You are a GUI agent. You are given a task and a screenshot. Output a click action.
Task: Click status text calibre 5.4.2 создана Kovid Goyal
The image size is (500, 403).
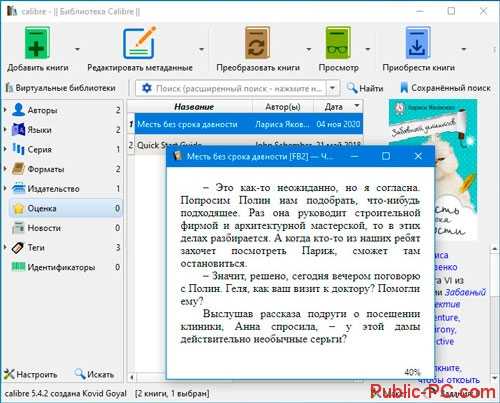pos(66,394)
